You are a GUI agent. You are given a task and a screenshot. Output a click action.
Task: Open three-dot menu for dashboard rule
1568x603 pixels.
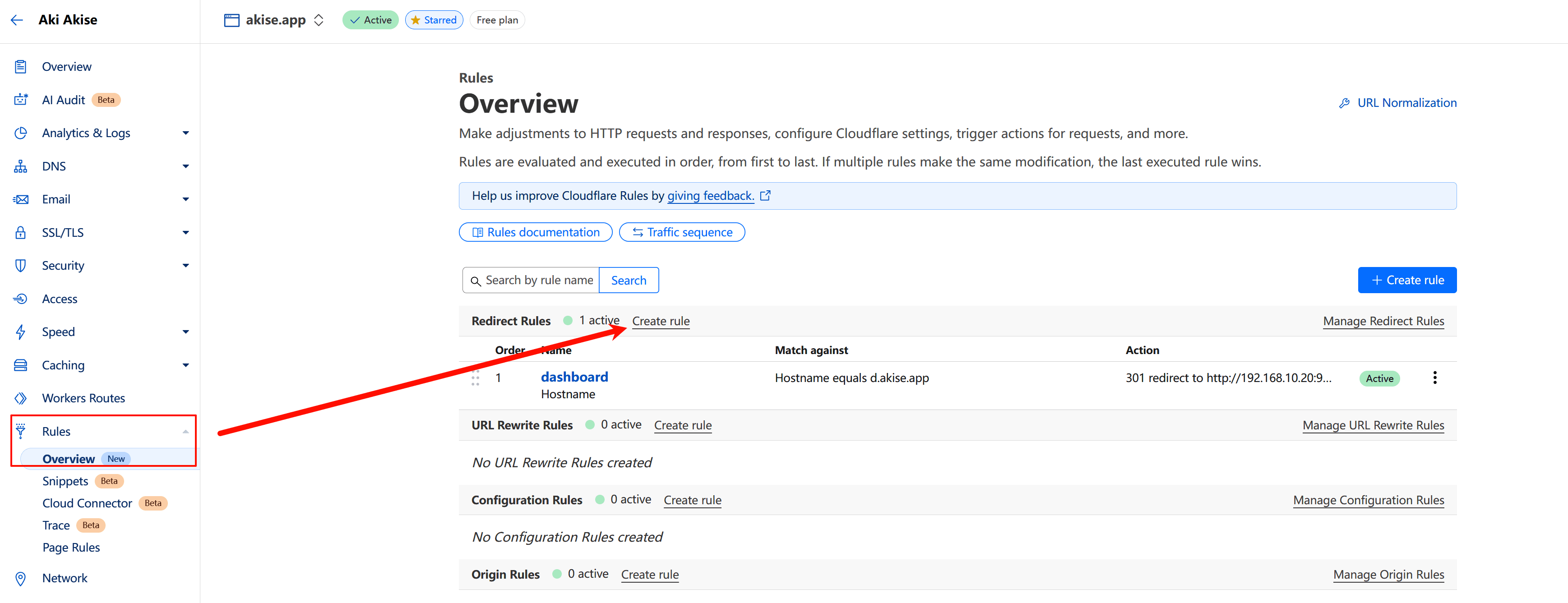coord(1435,378)
